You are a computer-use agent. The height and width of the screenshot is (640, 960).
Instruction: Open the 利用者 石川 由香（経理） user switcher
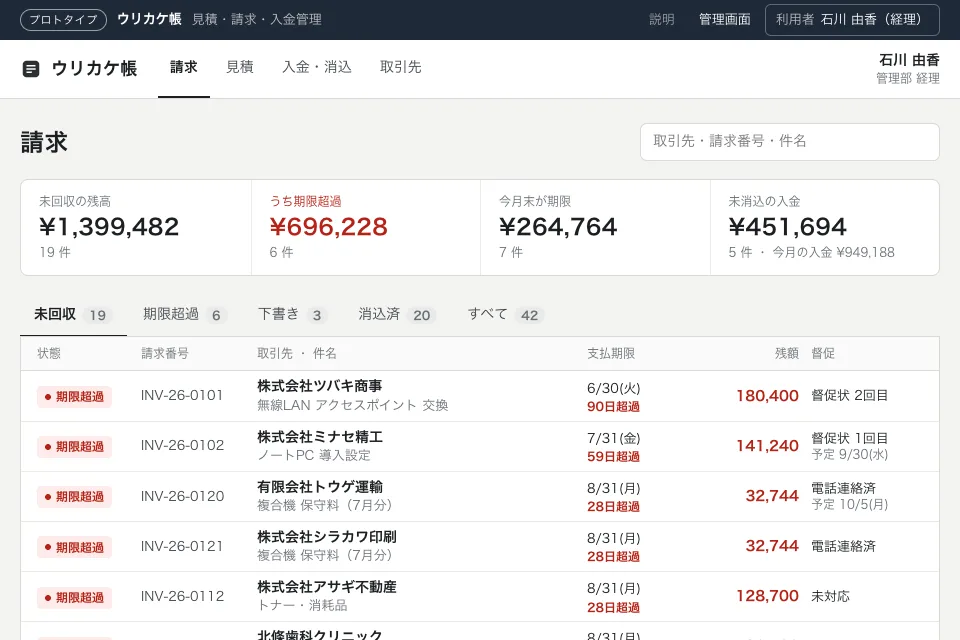pos(852,20)
